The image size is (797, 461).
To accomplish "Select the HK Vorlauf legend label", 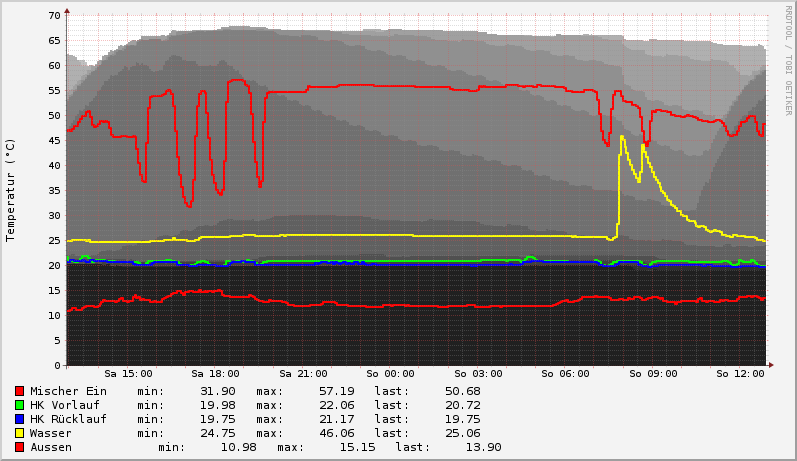I will coord(65,405).
